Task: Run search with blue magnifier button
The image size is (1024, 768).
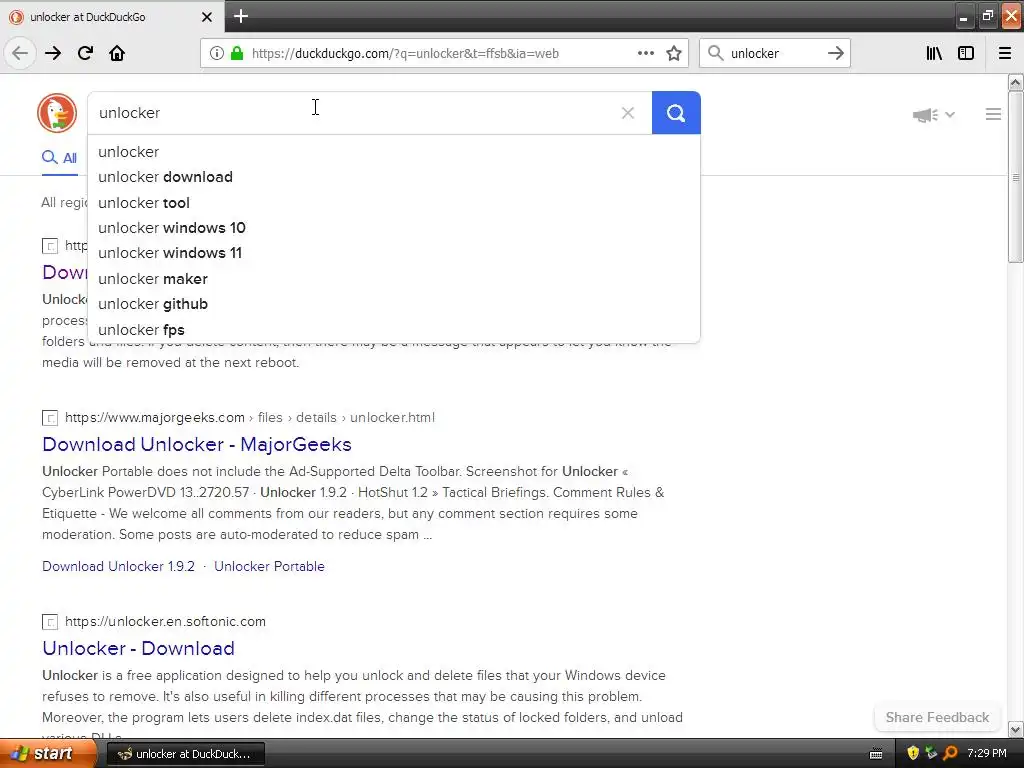Action: point(676,113)
